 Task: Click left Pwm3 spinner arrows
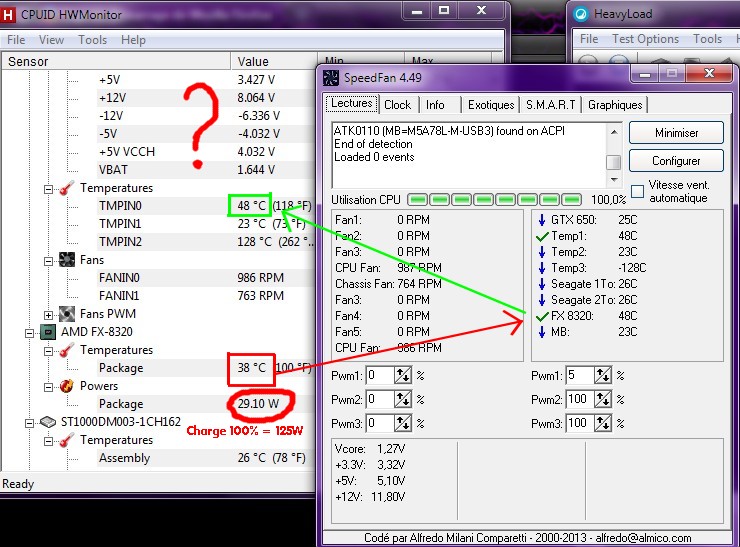403,423
